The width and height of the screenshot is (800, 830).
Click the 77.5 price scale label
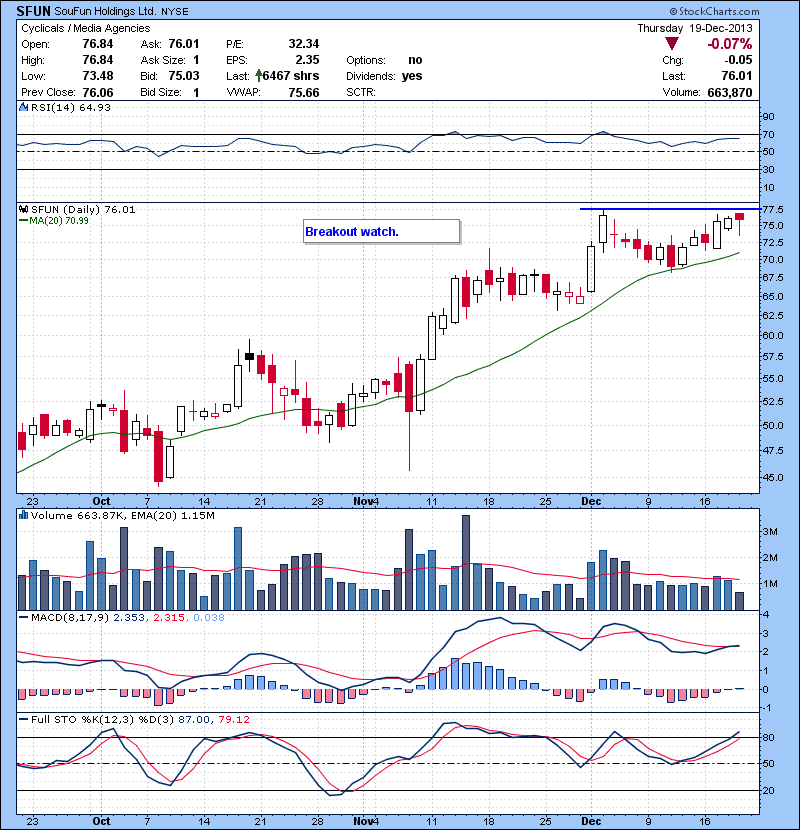(773, 210)
